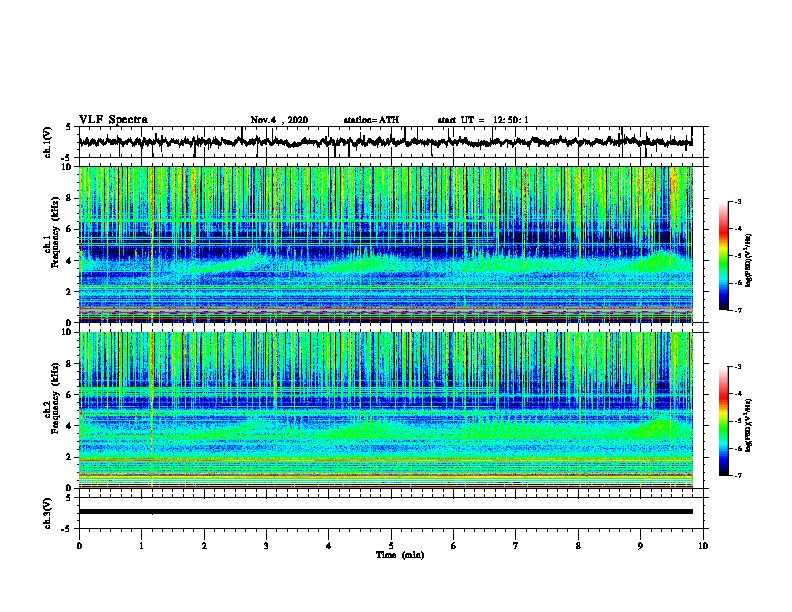Click the time axis tick label '5'
This screenshot has height=612, width=792.
tap(391, 546)
